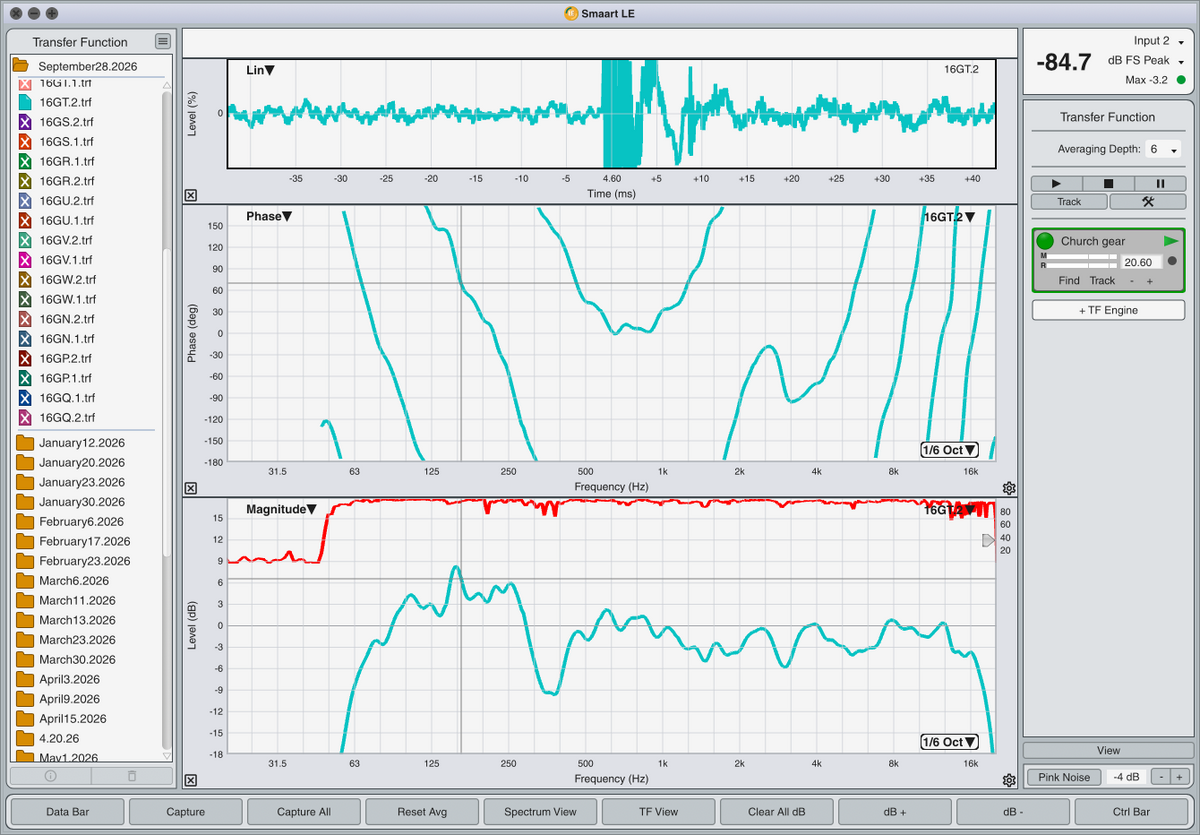Close the impulse response plot pane
This screenshot has width=1200, height=835.
191,196
